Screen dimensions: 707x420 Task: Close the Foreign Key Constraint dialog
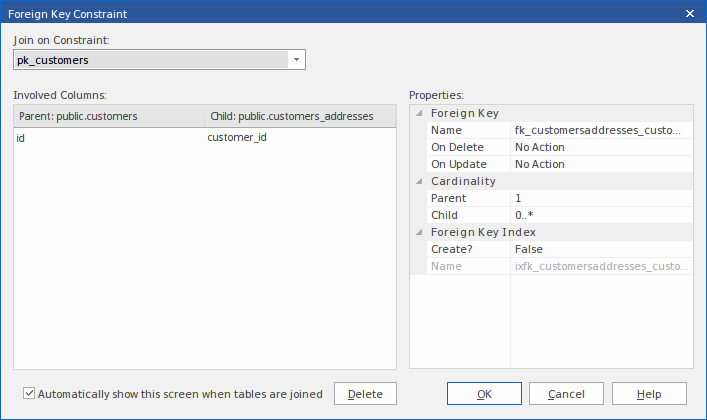click(x=690, y=13)
